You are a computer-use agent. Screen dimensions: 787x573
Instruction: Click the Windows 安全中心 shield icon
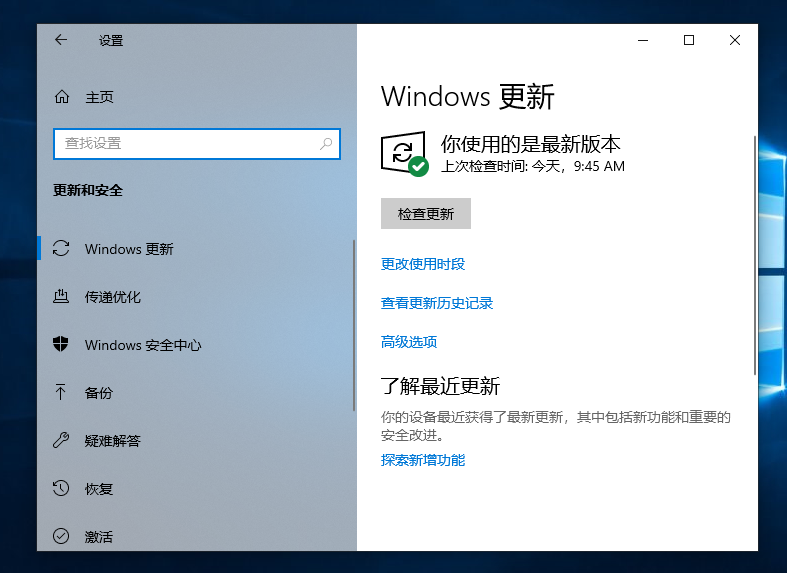tap(62, 345)
